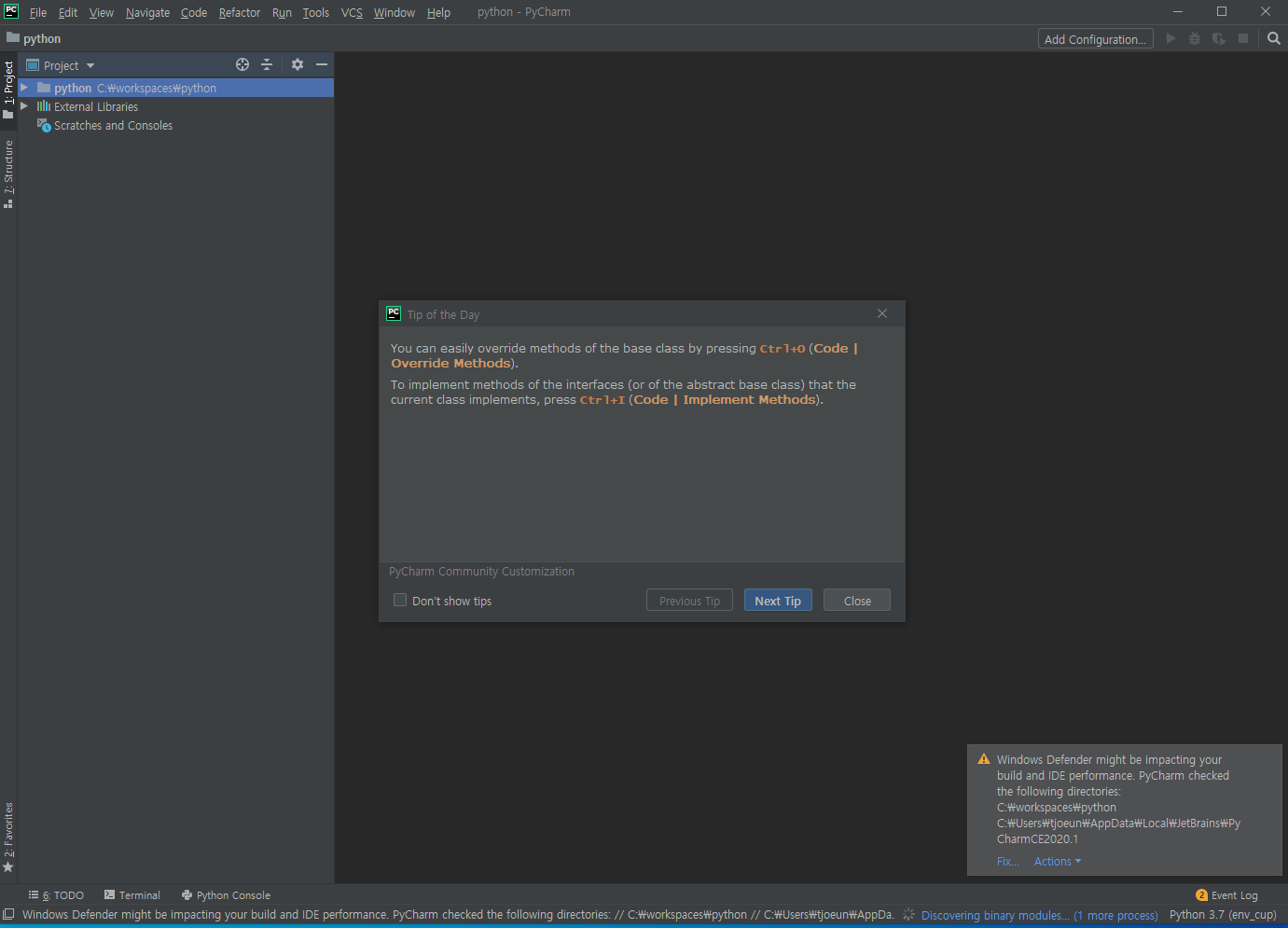
Task: Expand External Libraries node
Action: click(24, 106)
